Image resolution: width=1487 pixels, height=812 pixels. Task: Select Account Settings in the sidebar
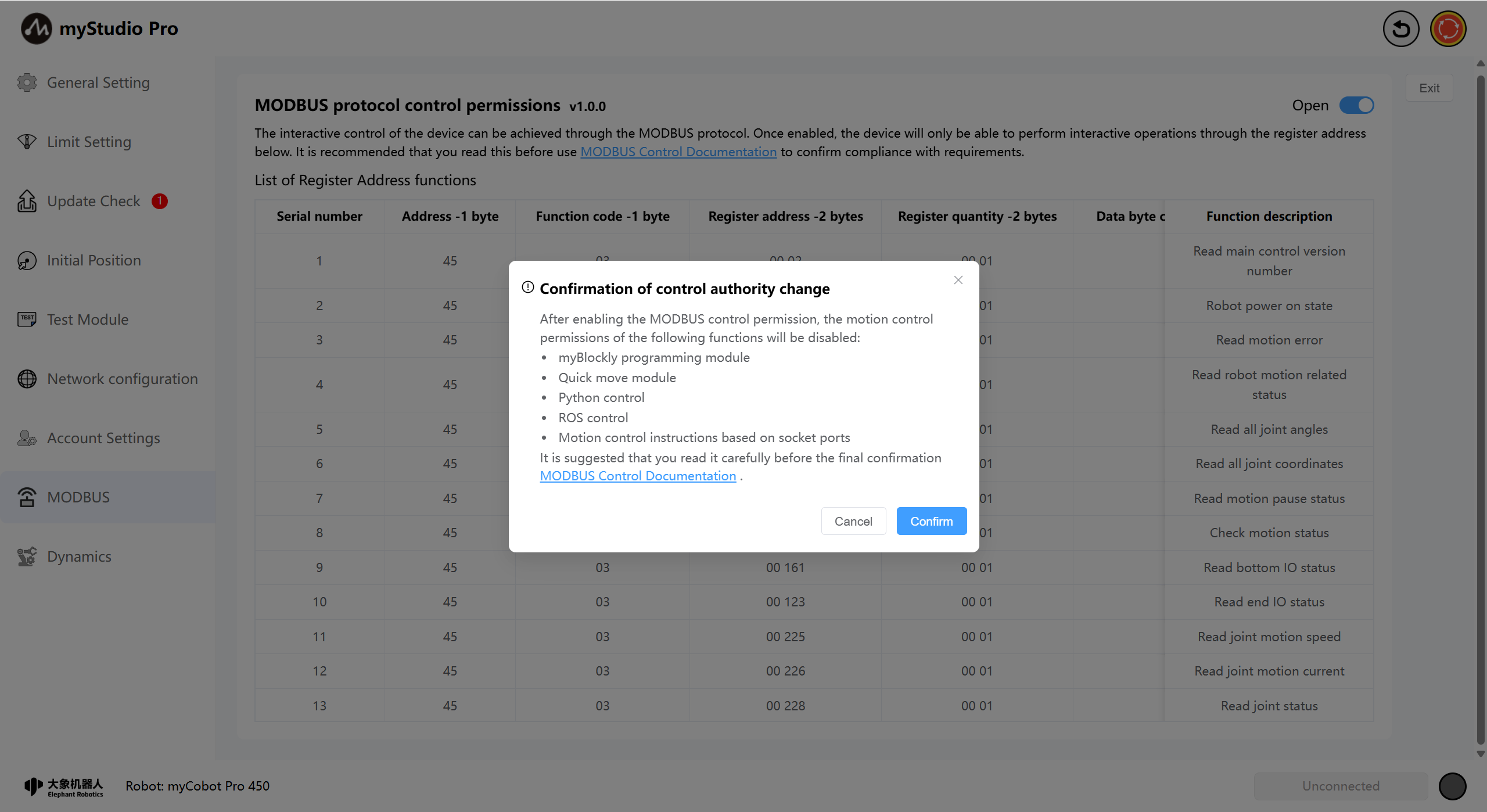tap(103, 438)
